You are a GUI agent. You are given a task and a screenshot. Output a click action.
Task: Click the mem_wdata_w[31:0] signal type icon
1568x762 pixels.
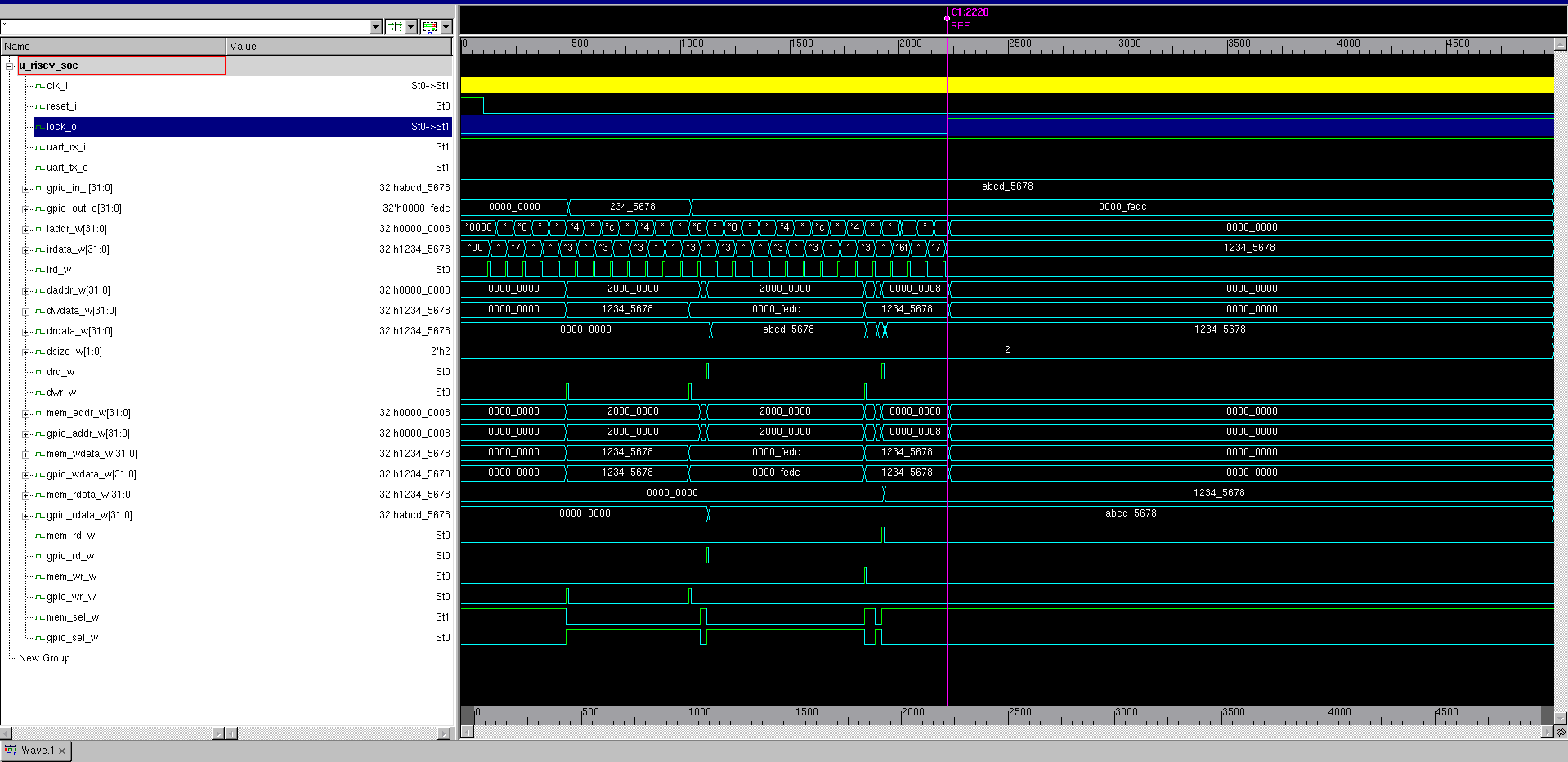coord(39,454)
